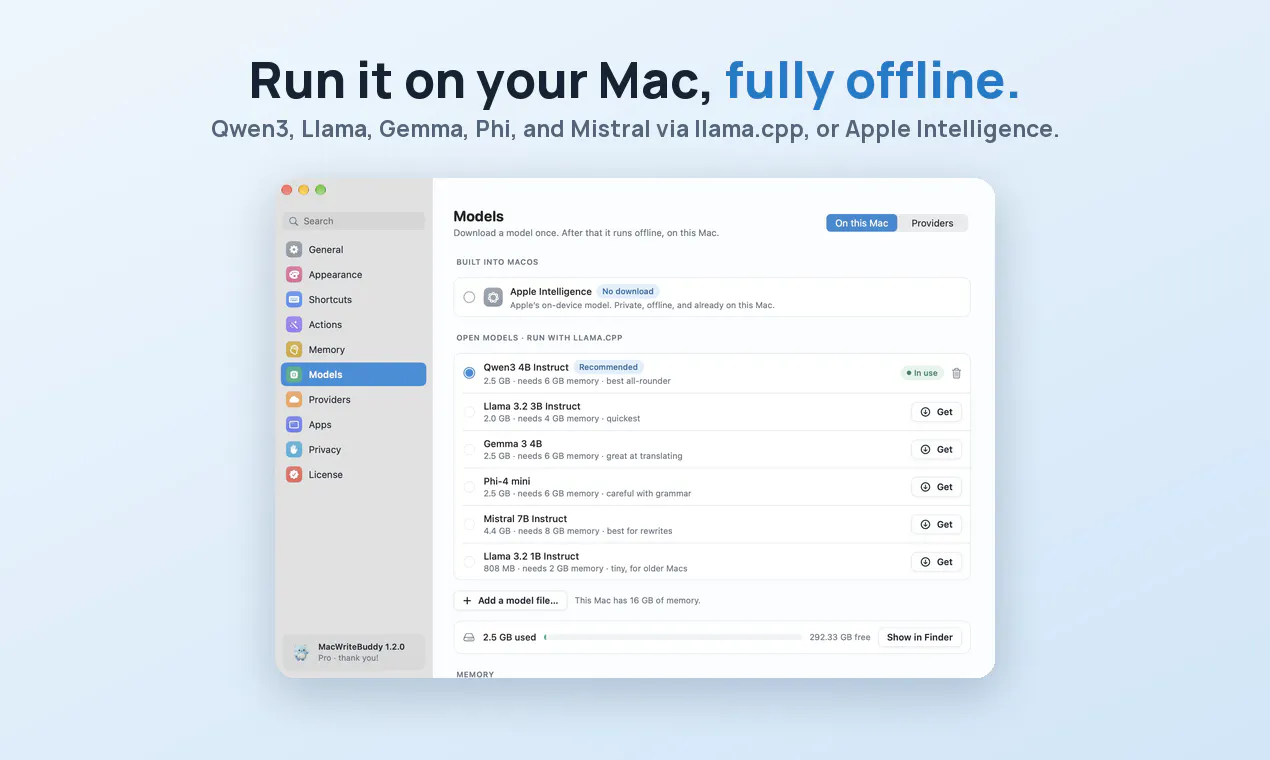
Task: Click the Pro thank you label
Action: [x=348, y=658]
